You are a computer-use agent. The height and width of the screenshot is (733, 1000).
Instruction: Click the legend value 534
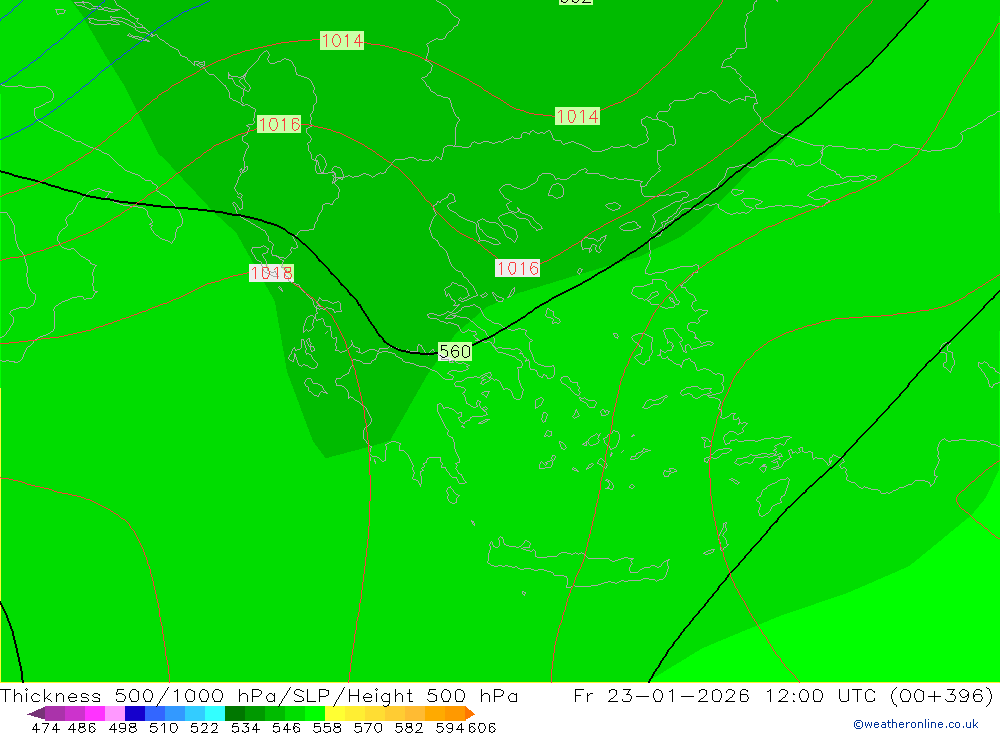[x=246, y=728]
